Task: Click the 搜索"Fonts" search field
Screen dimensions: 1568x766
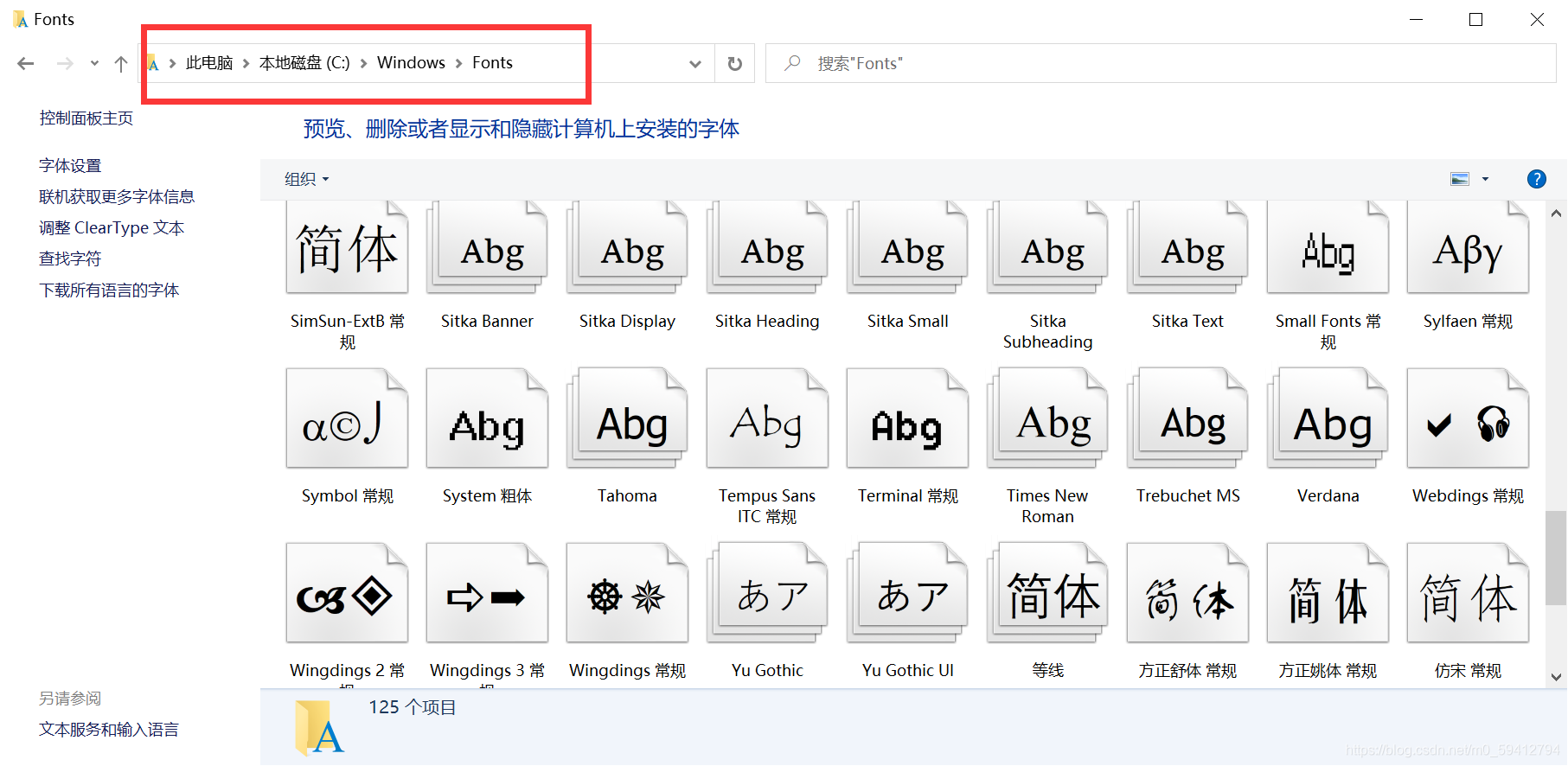Action: tap(1161, 63)
